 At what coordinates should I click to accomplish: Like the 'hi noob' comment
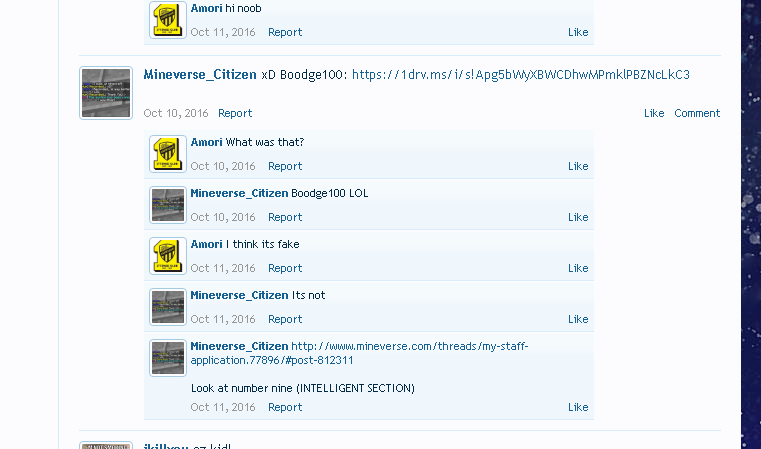[578, 32]
